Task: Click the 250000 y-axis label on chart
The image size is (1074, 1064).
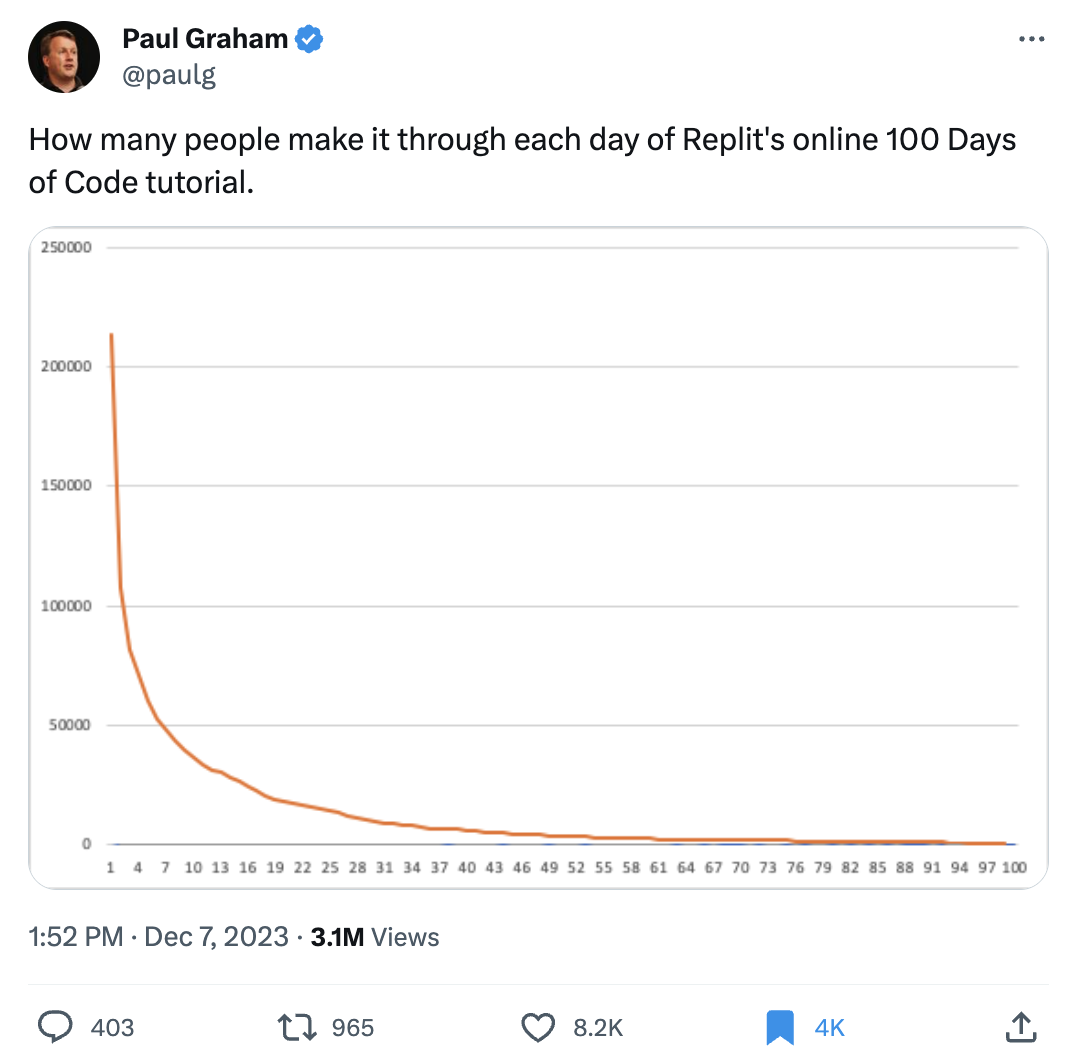Action: [67, 247]
